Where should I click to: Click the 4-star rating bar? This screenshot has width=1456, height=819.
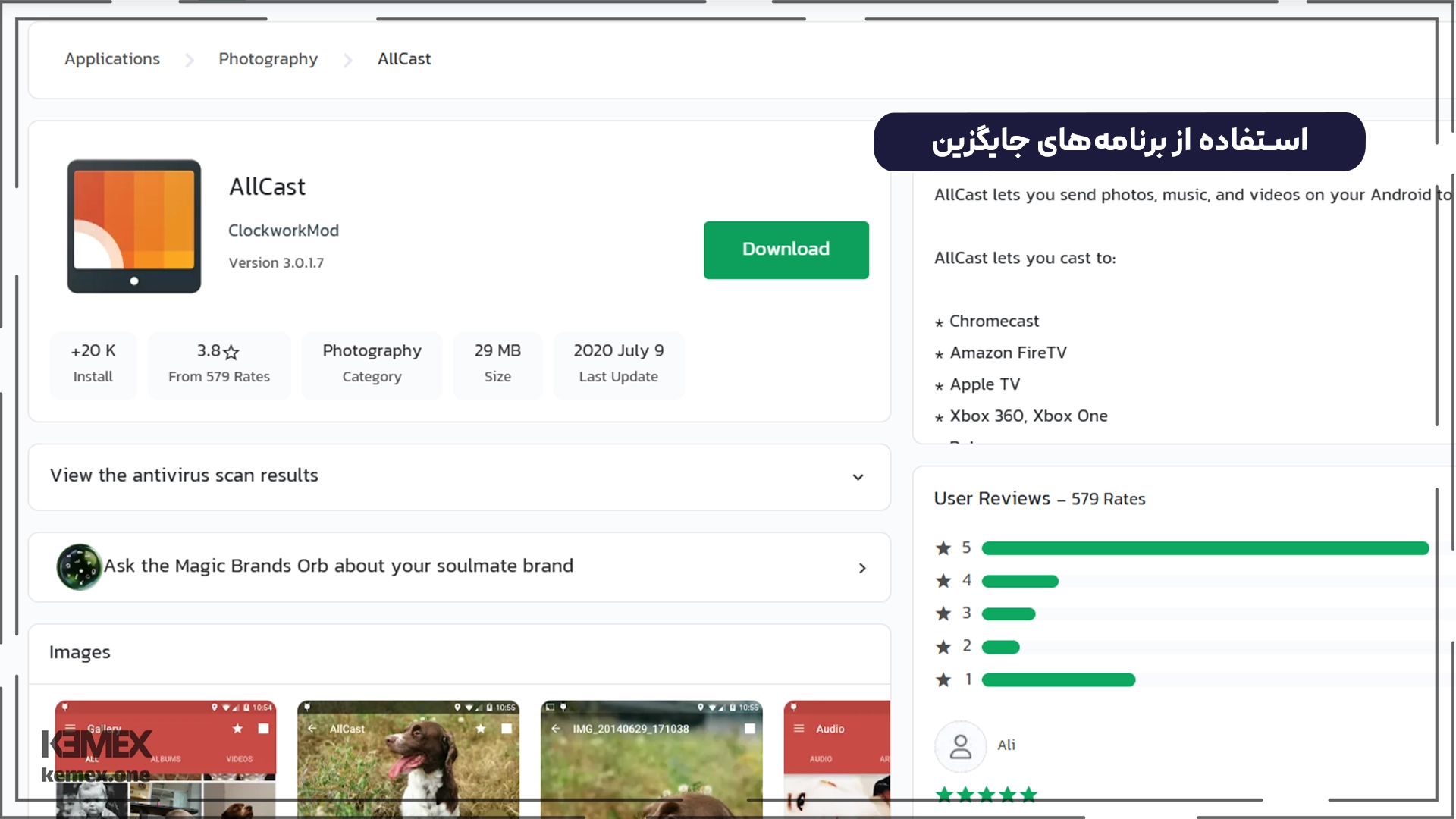[x=1020, y=582]
